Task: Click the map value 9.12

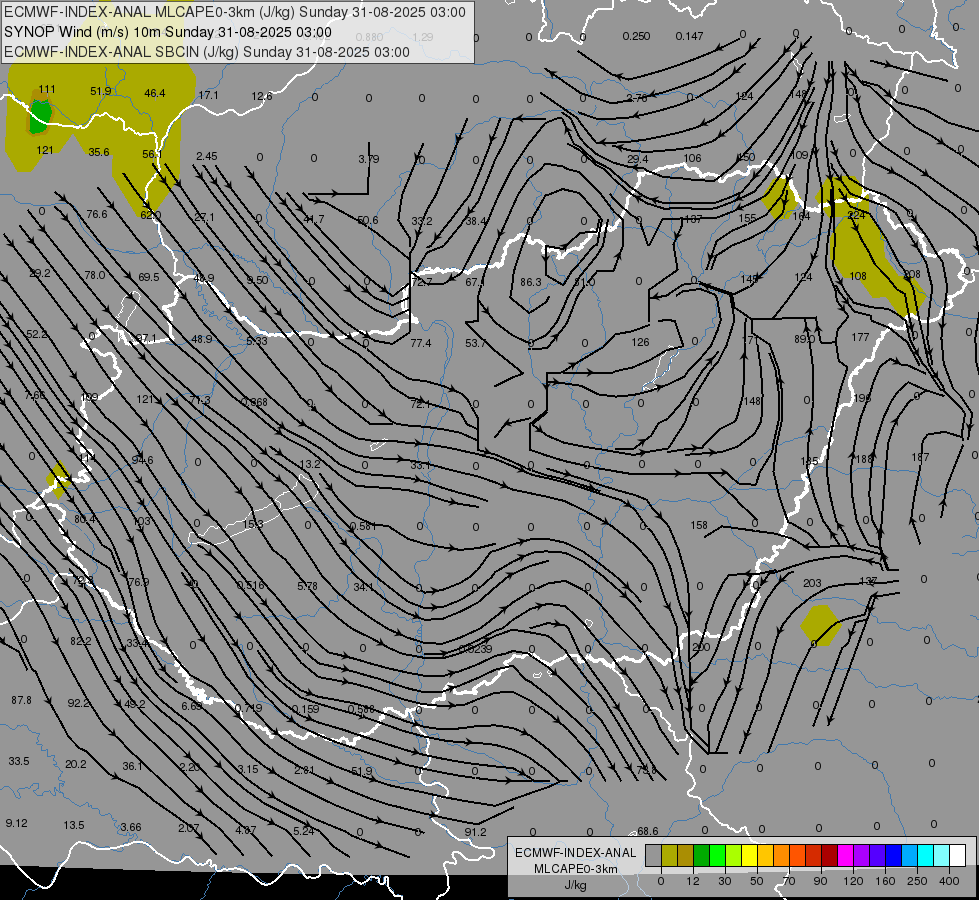Action: (x=16, y=823)
